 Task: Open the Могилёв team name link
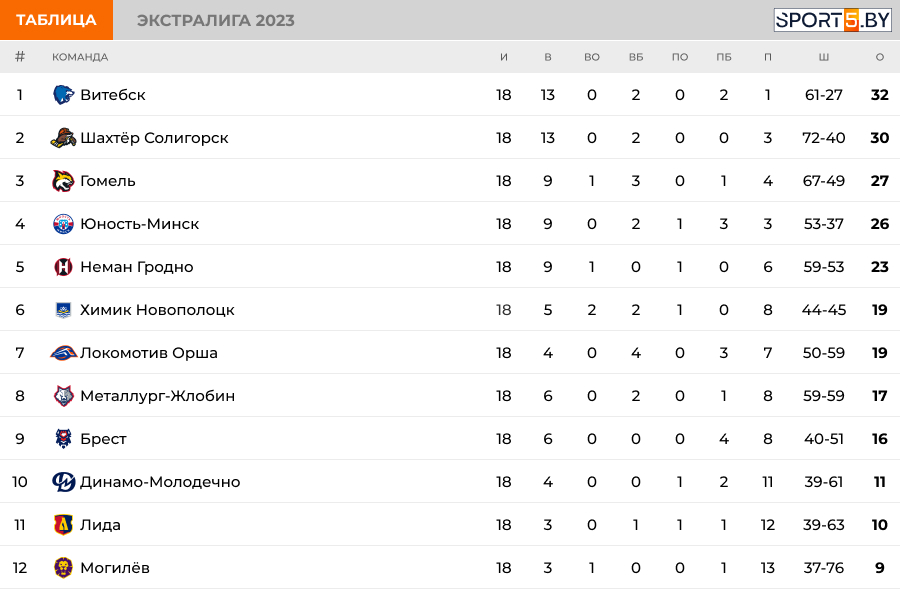115,568
